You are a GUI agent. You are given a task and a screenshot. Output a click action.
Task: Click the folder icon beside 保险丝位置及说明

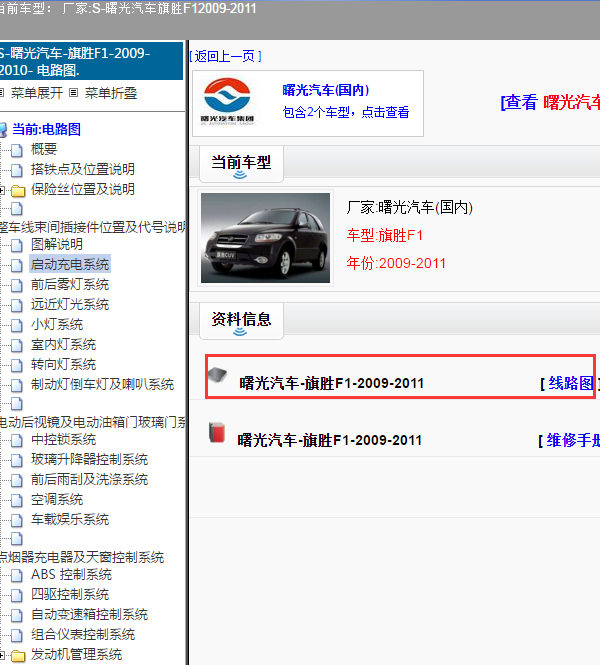[x=18, y=190]
